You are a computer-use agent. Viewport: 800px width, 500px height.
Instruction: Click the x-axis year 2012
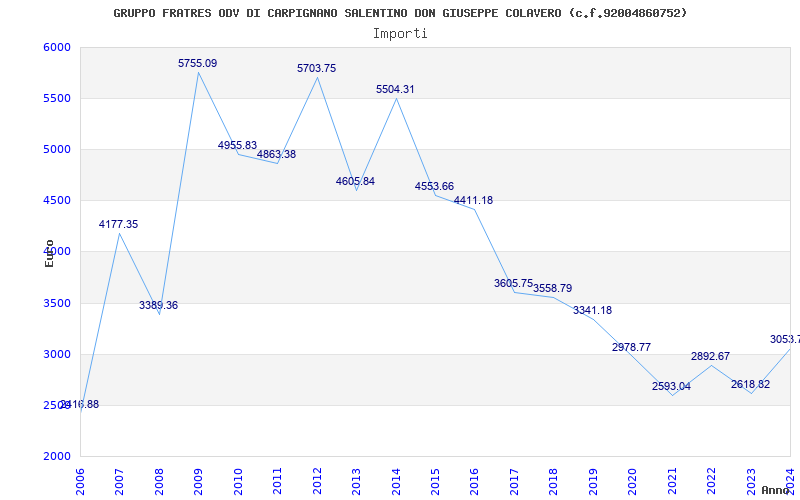(x=317, y=481)
